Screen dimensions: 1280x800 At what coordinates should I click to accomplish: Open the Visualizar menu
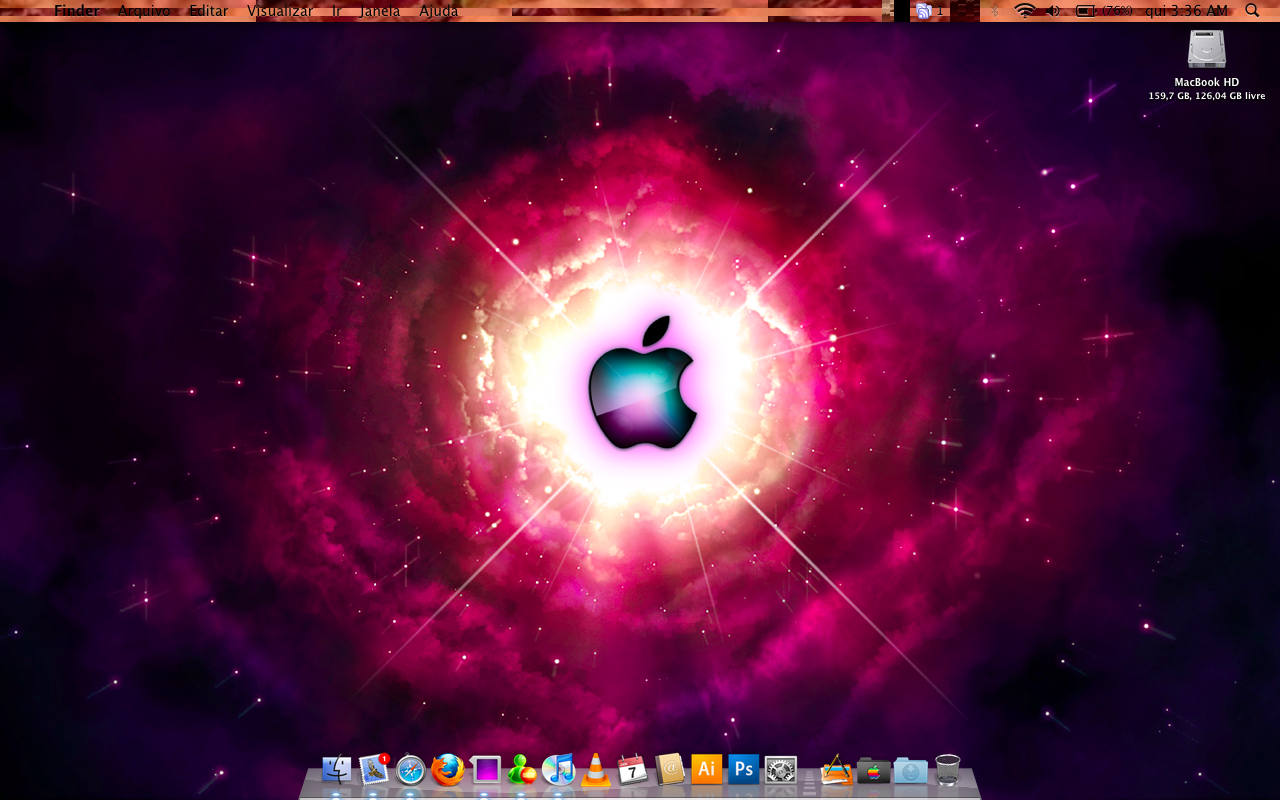[x=280, y=10]
